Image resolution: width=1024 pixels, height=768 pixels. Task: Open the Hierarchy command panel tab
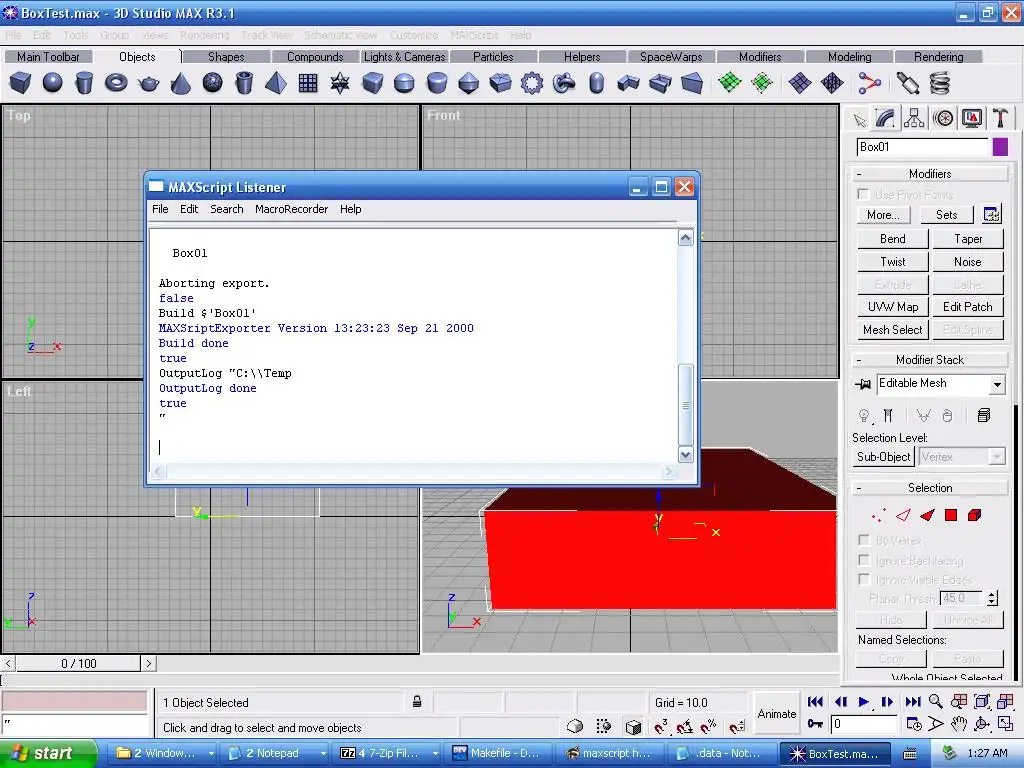click(914, 118)
